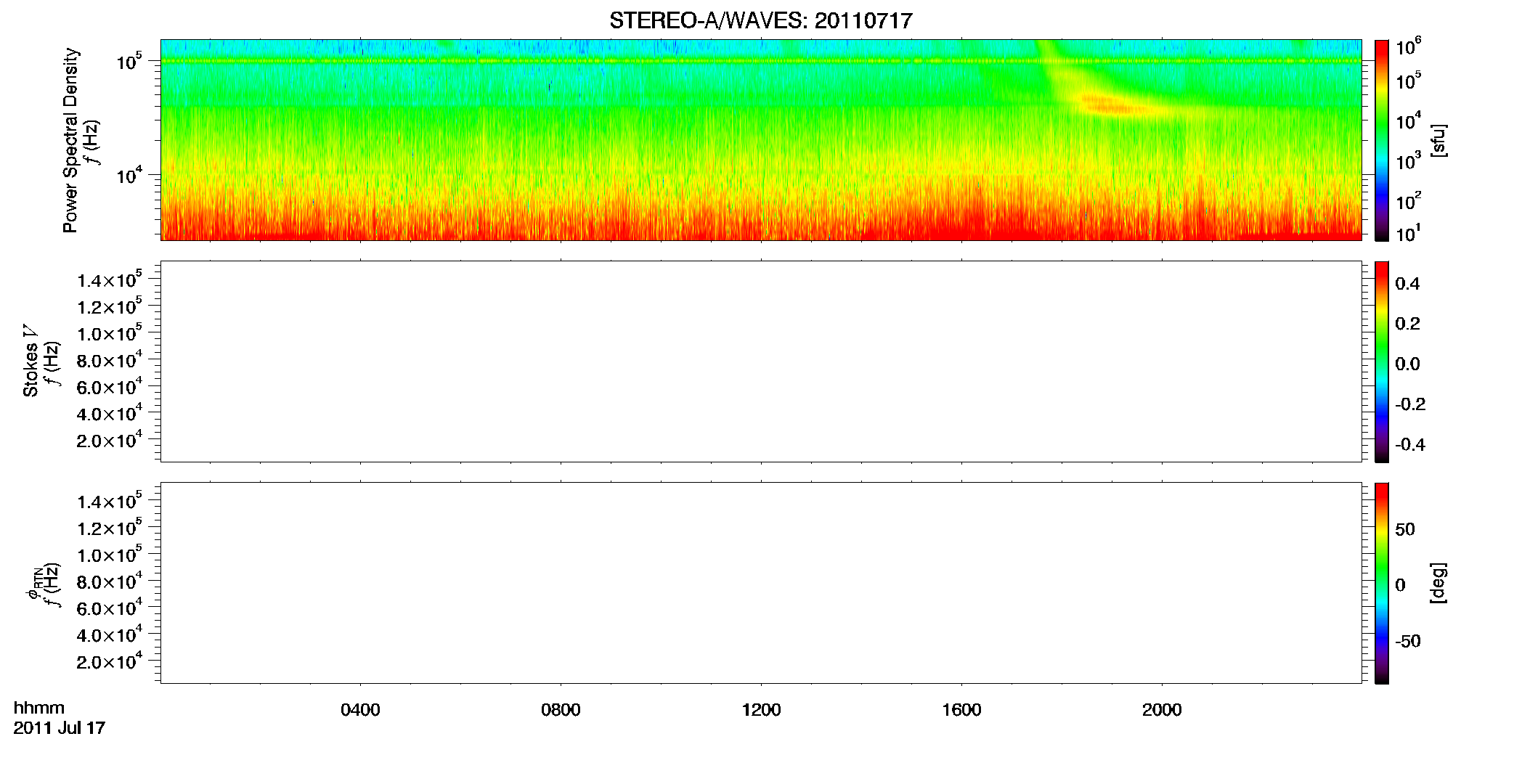The width and height of the screenshot is (1522, 784).
Task: Click the Stokes V color bar
Action: [1381, 362]
